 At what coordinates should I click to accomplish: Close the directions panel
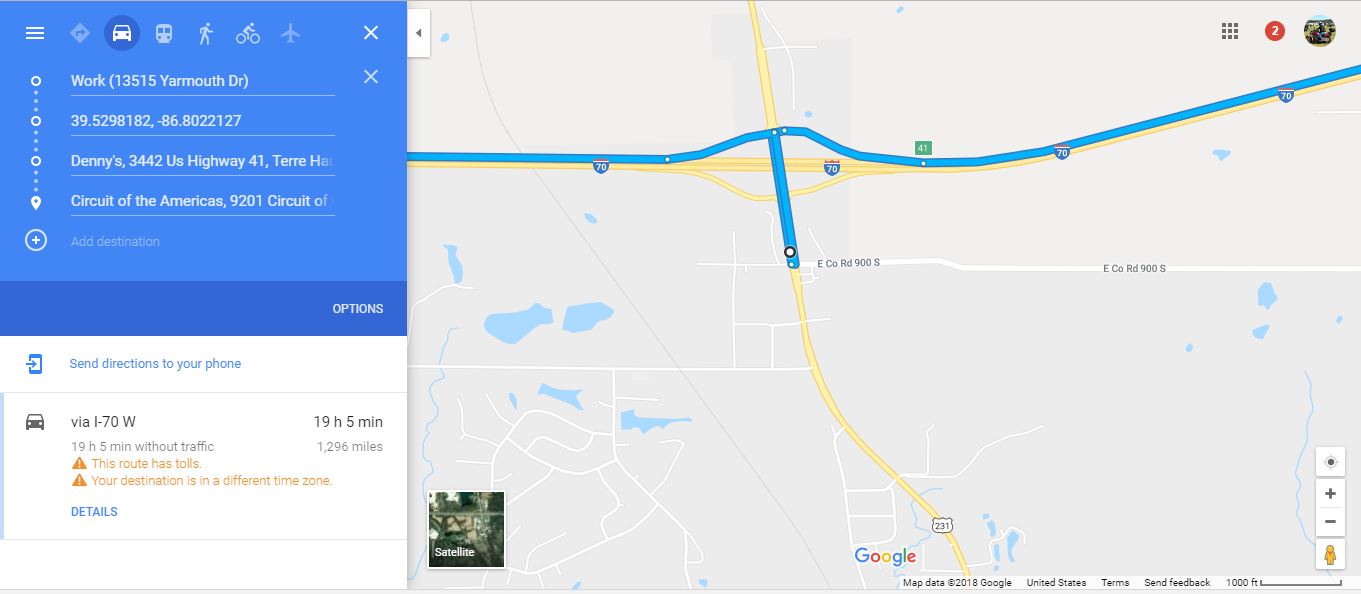point(371,33)
